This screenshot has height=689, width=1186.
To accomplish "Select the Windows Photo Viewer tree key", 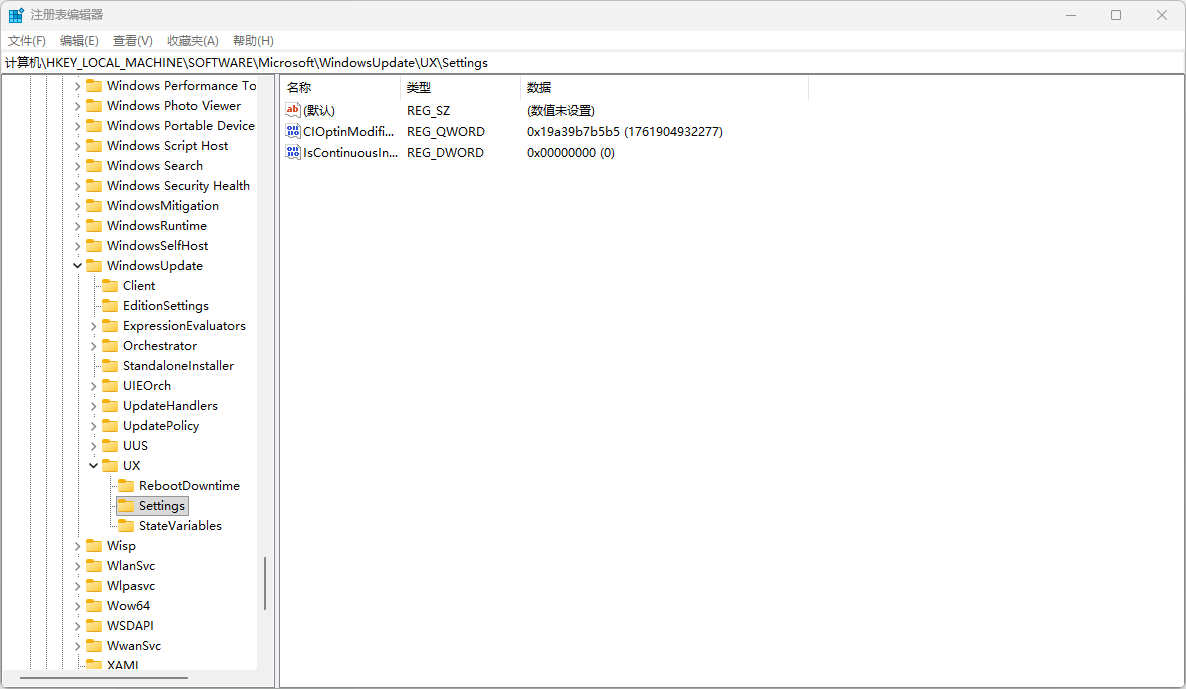I will pyautogui.click(x=173, y=106).
